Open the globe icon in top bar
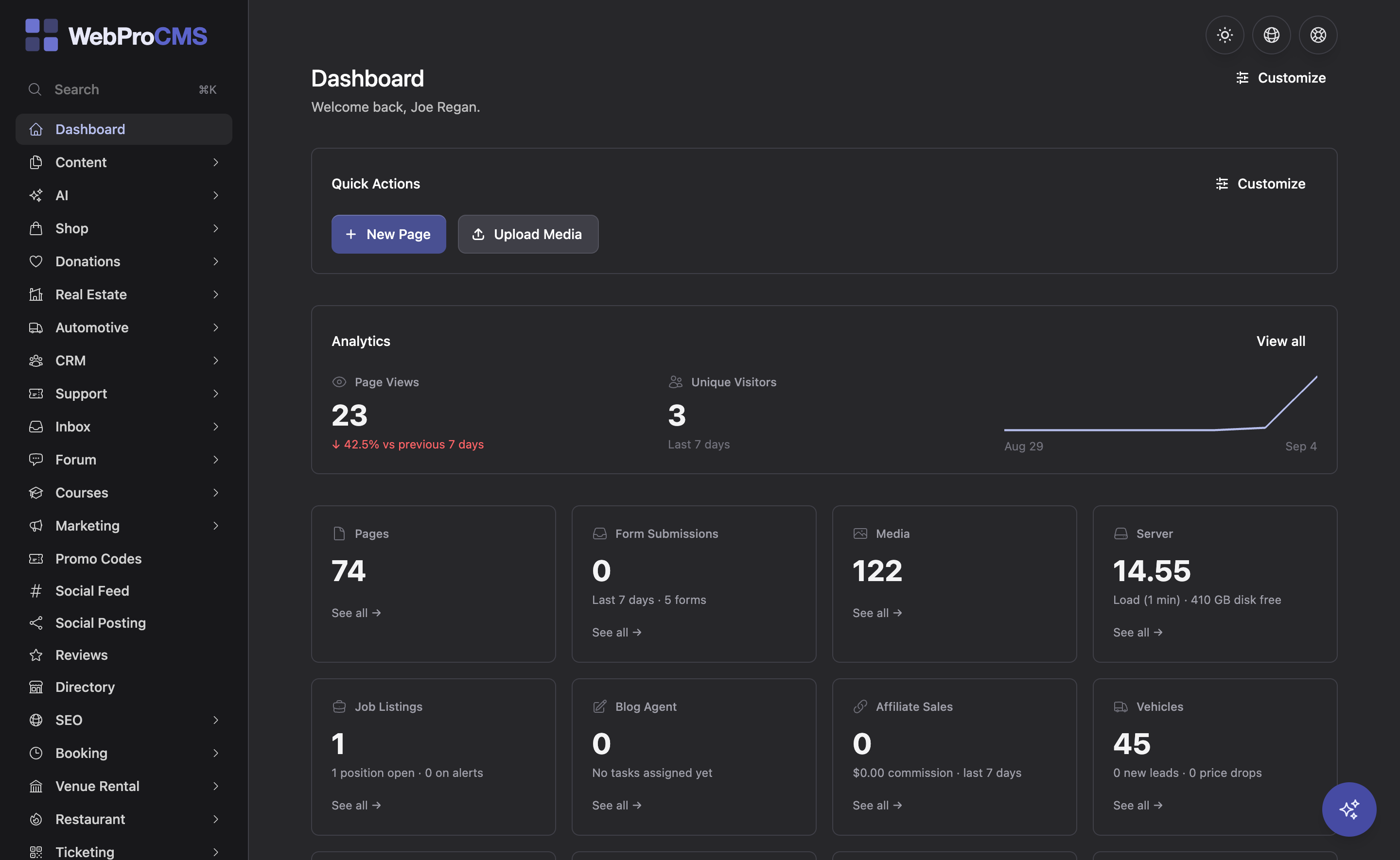 click(1271, 35)
